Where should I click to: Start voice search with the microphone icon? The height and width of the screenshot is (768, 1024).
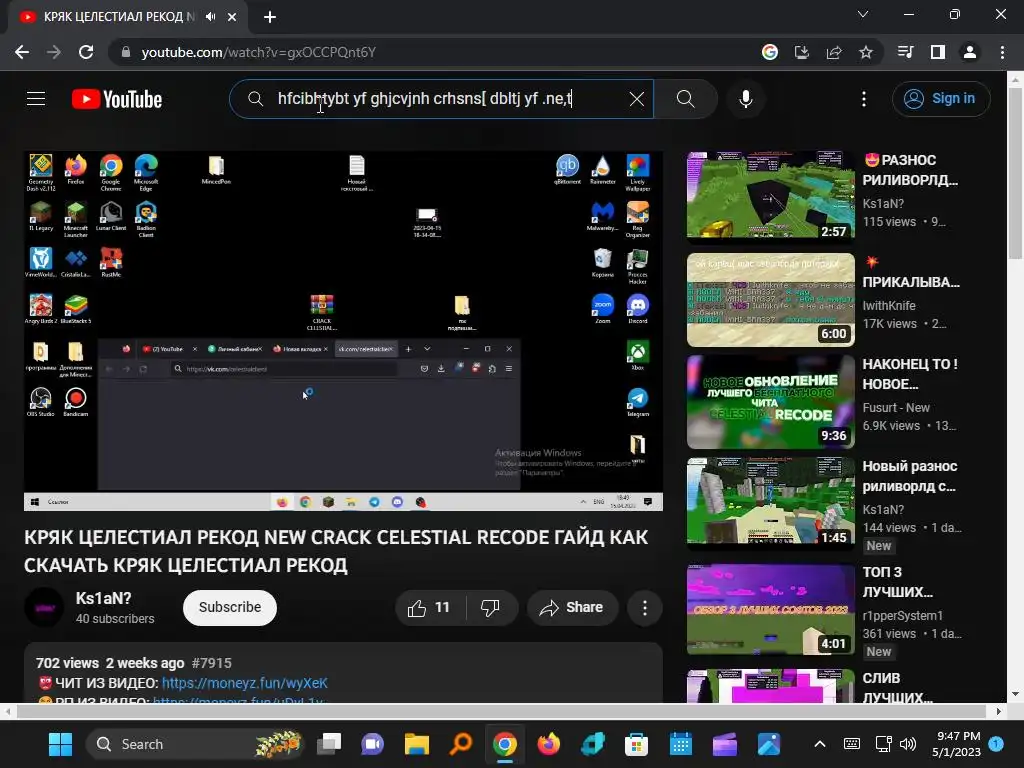pyautogui.click(x=746, y=99)
